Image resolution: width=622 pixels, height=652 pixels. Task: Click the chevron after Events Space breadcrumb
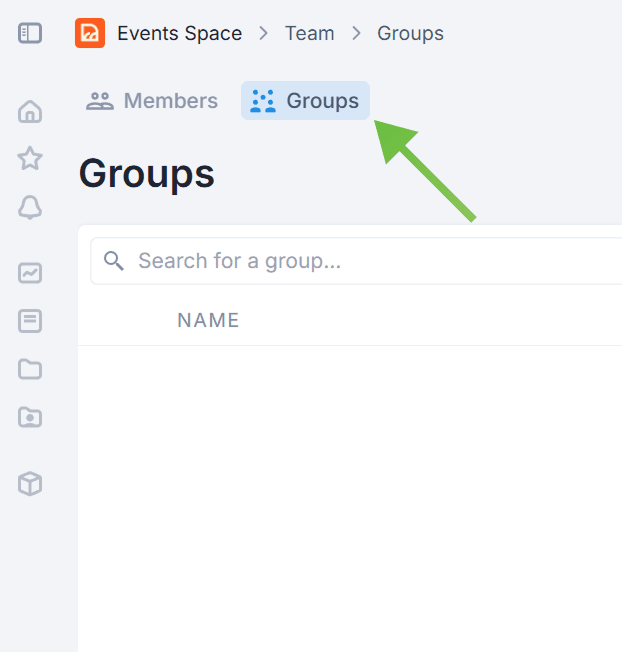click(x=264, y=33)
